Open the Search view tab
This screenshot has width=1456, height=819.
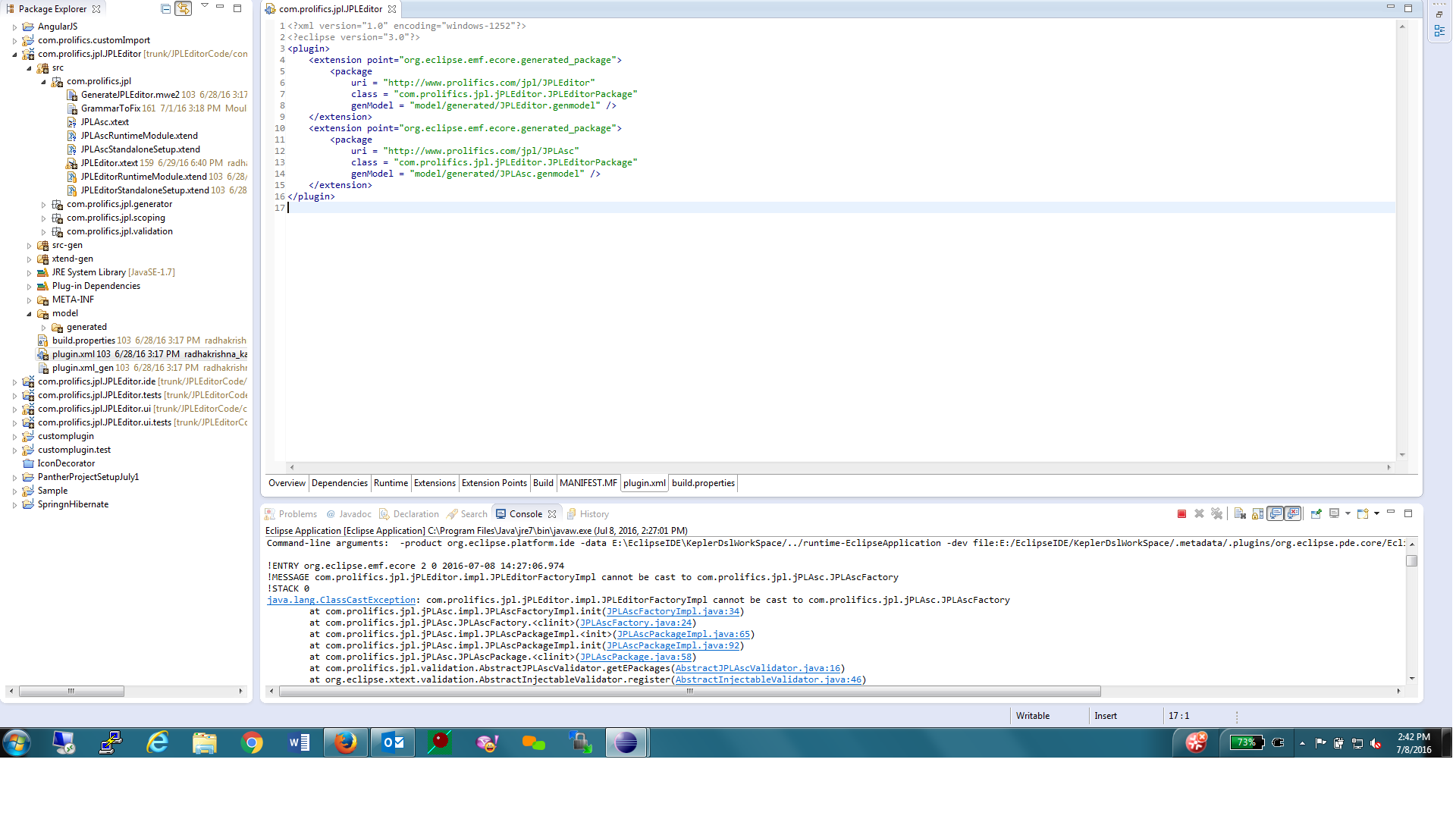coord(467,514)
